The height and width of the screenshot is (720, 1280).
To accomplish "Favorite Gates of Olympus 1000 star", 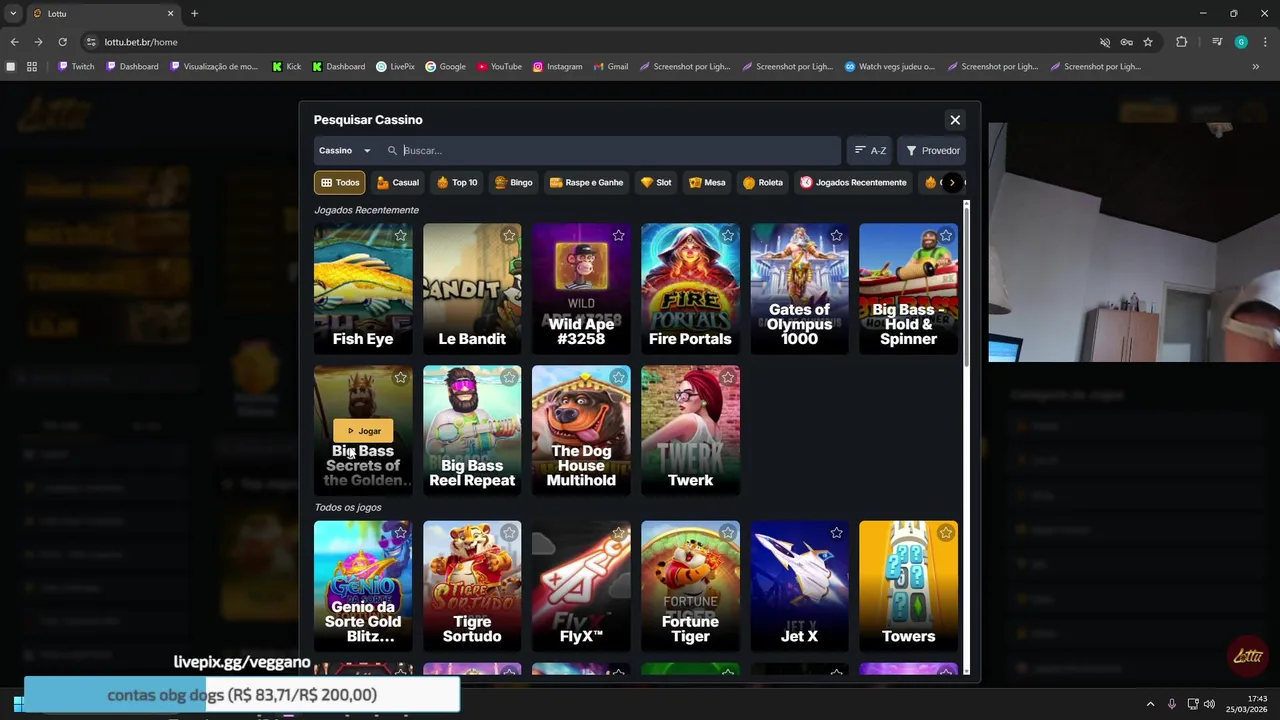I will click(x=836, y=236).
